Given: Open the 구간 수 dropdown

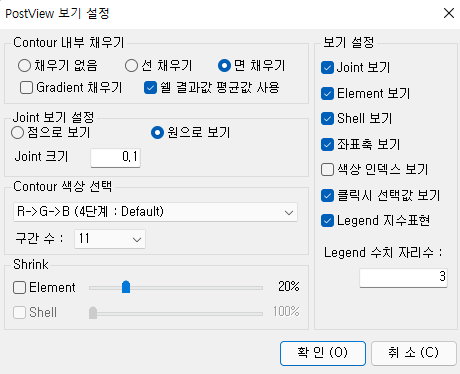Looking at the screenshot, I should 110,239.
